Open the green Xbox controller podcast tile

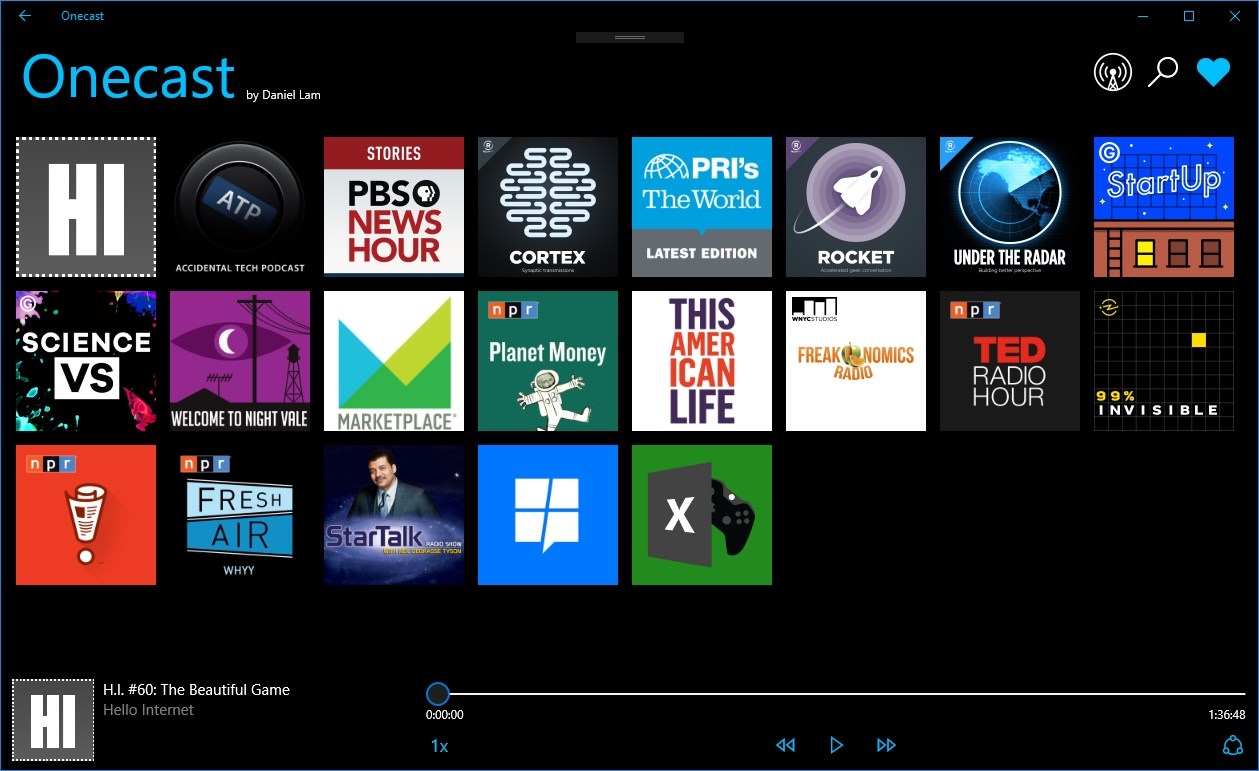click(702, 515)
